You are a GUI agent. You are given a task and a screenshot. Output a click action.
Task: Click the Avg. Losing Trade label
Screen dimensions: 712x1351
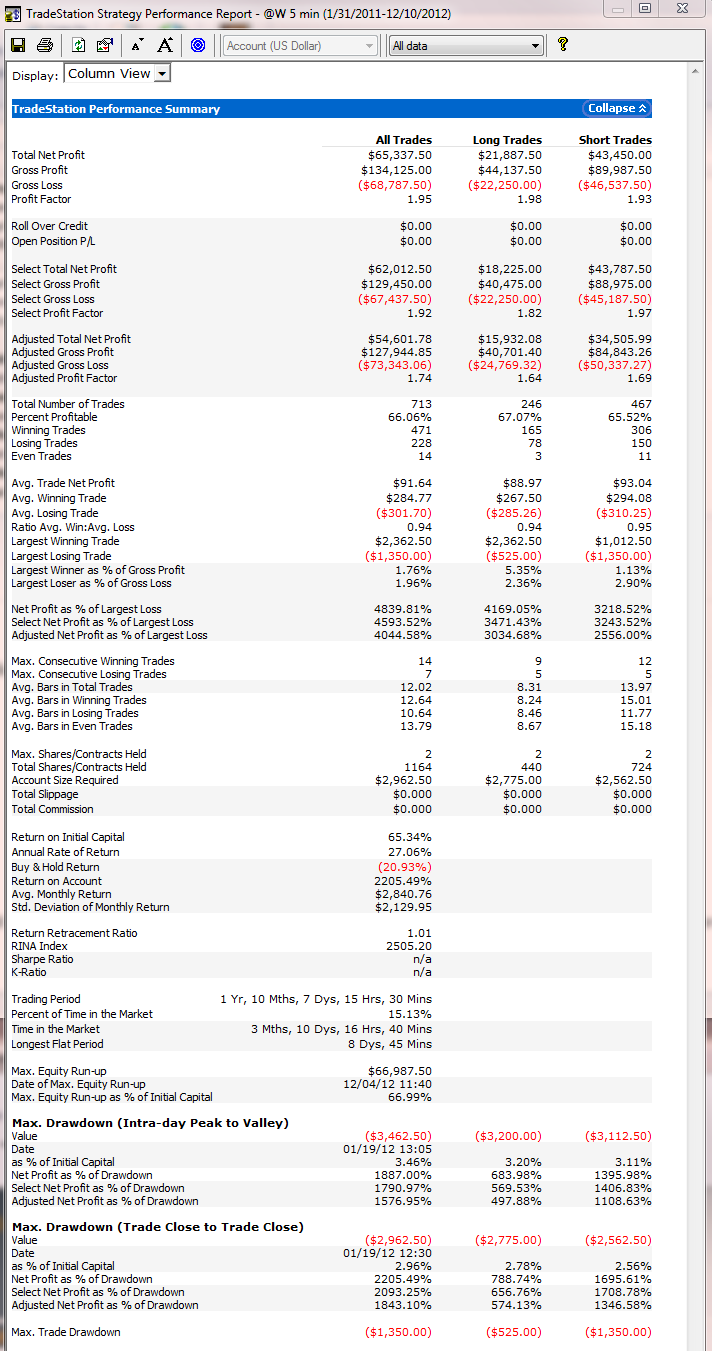(x=54, y=513)
